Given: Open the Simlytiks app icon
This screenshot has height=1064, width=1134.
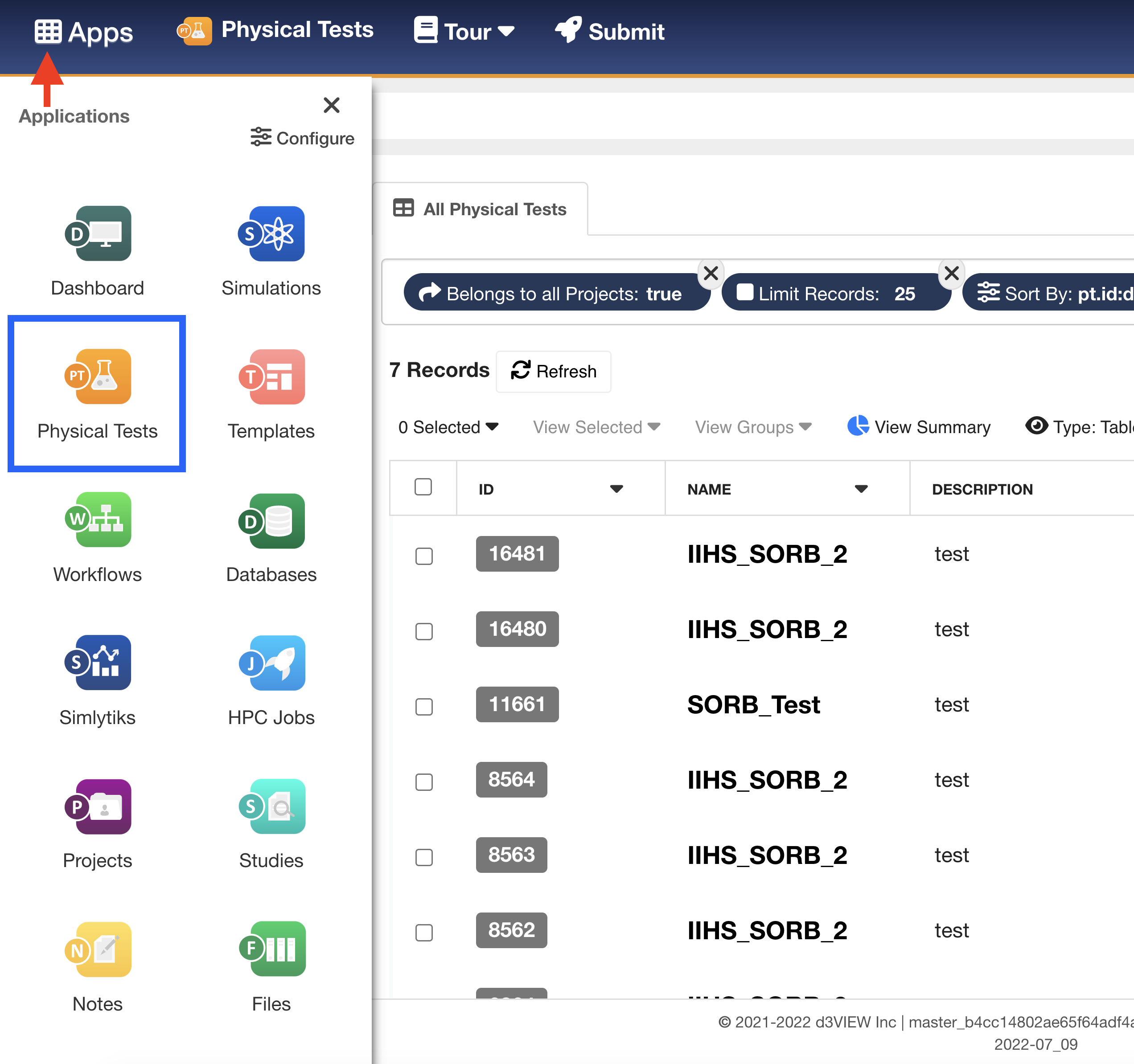Looking at the screenshot, I should click(98, 663).
